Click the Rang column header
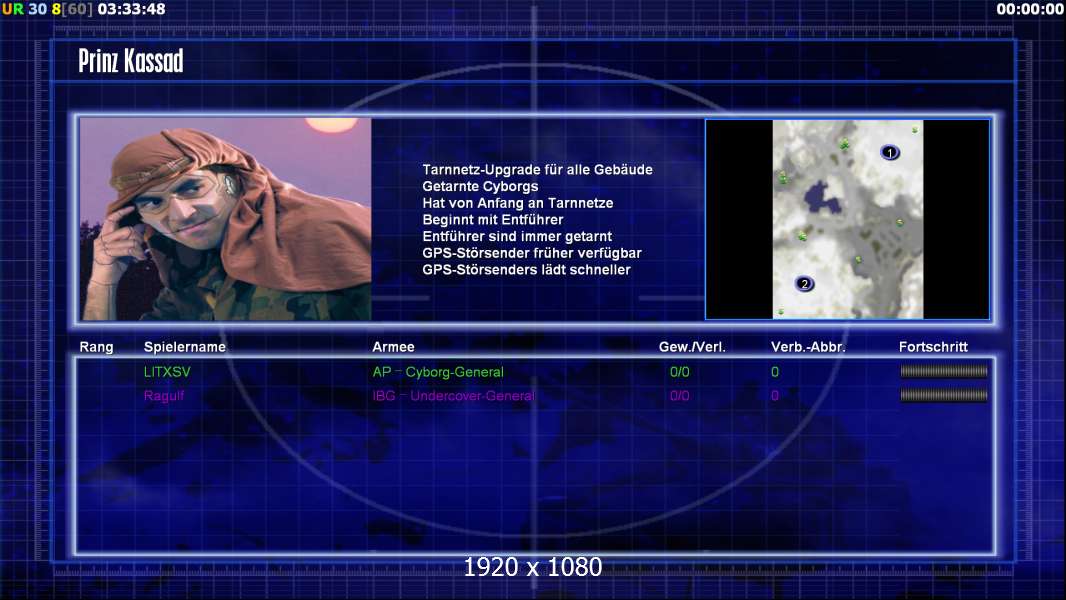Screen dimensions: 1066x600 (x=97, y=347)
